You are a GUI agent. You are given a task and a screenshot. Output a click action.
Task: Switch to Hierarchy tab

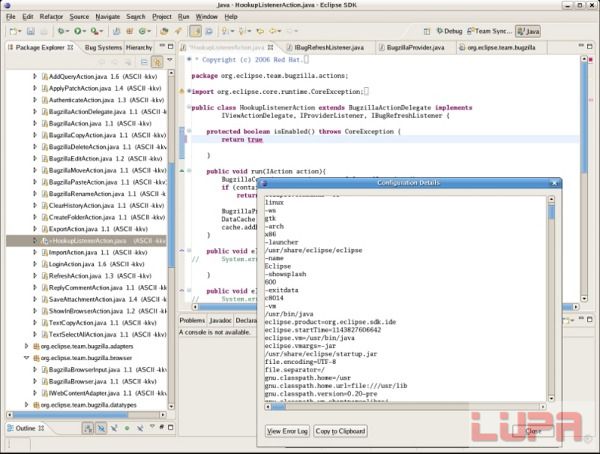point(139,47)
